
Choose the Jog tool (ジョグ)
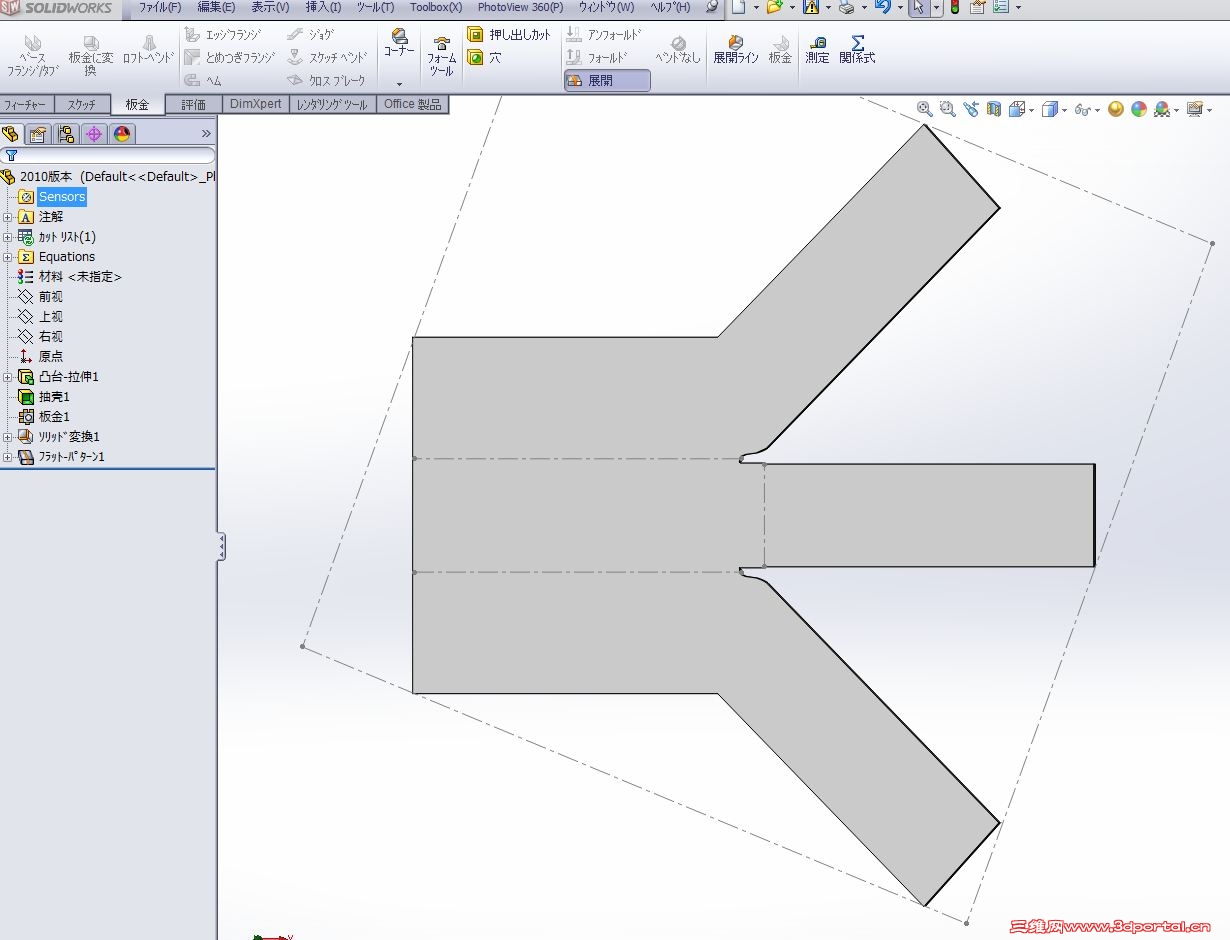[x=310, y=34]
